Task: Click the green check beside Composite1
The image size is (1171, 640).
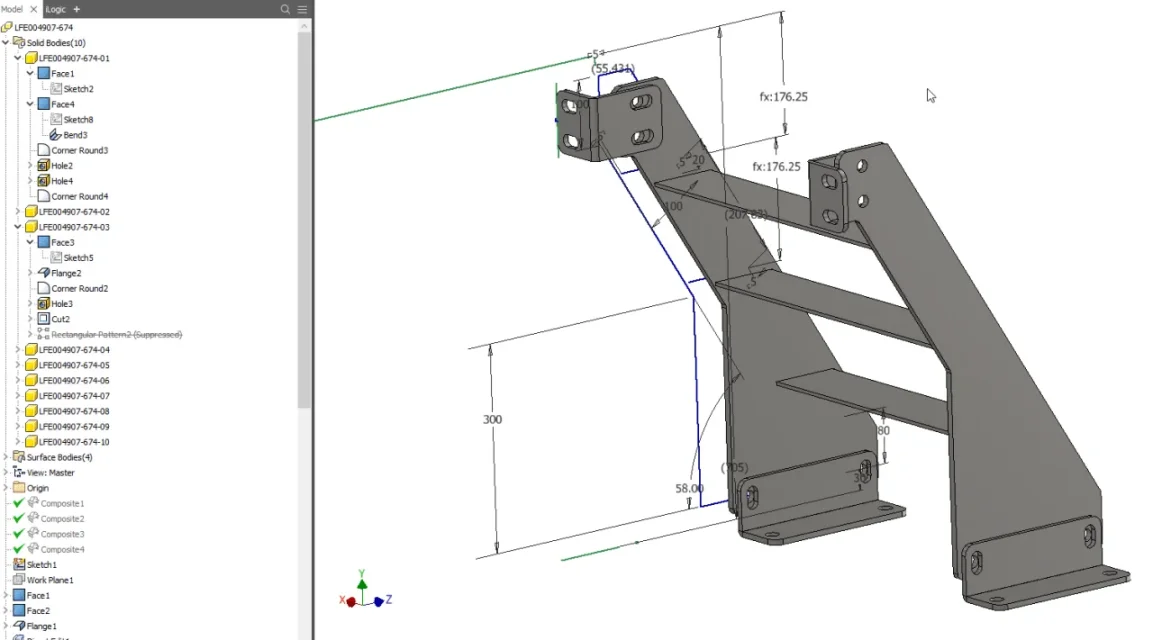Action: (x=19, y=503)
